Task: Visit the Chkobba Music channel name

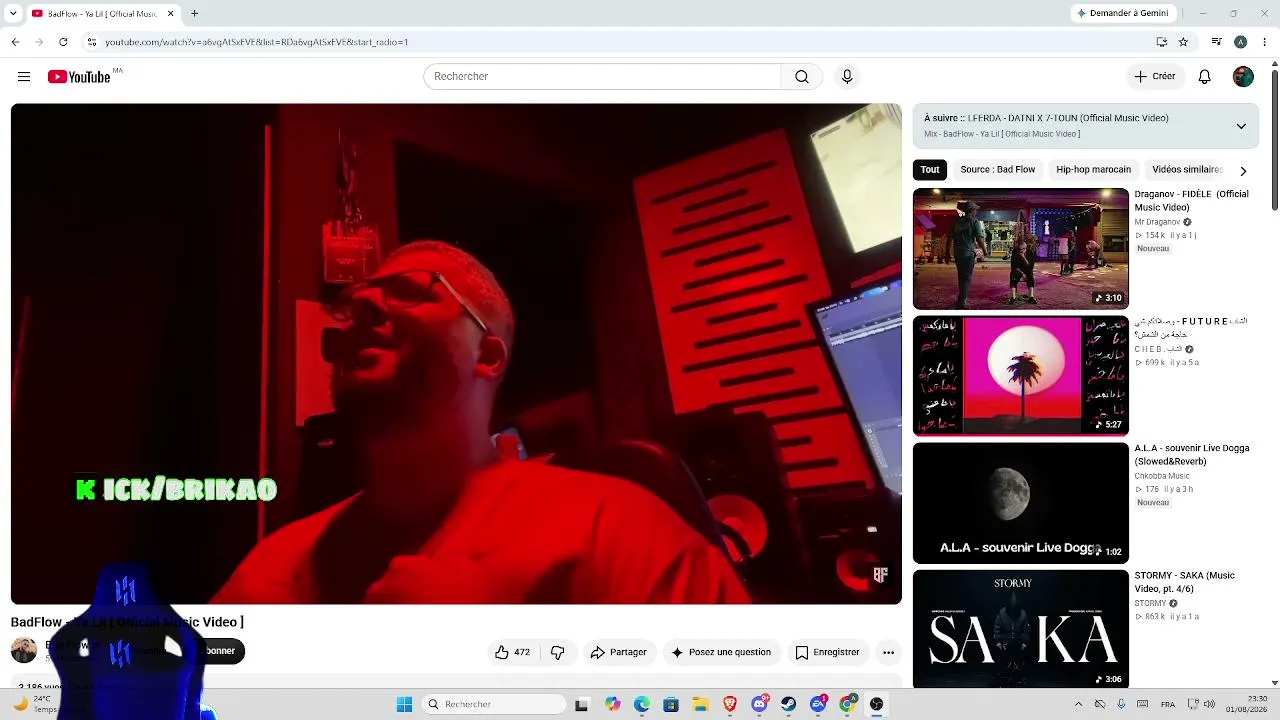Action: click(1162, 476)
